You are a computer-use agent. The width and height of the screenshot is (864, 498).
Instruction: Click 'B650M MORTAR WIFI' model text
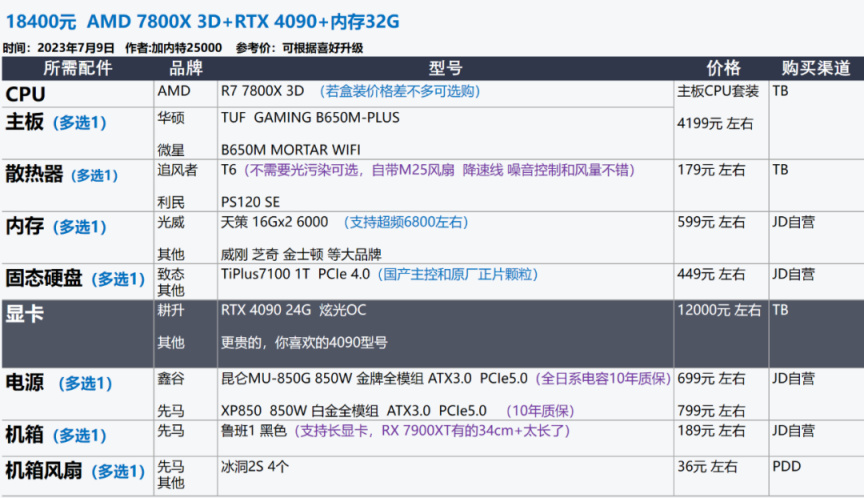tap(290, 149)
